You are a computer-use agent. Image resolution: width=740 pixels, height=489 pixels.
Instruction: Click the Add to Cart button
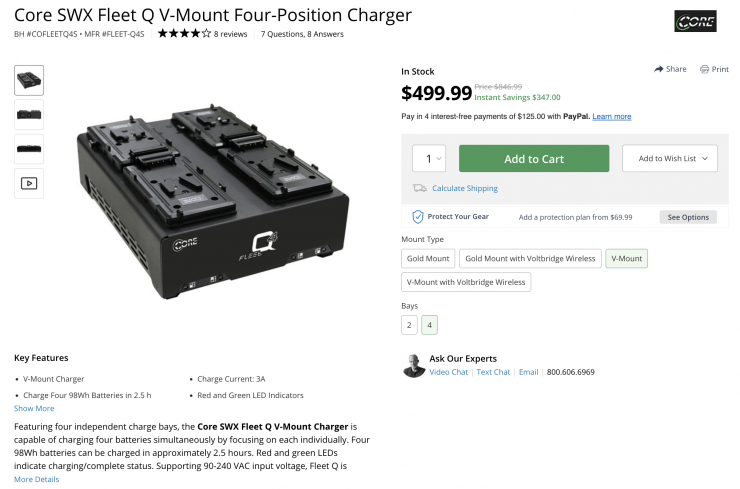(x=534, y=159)
